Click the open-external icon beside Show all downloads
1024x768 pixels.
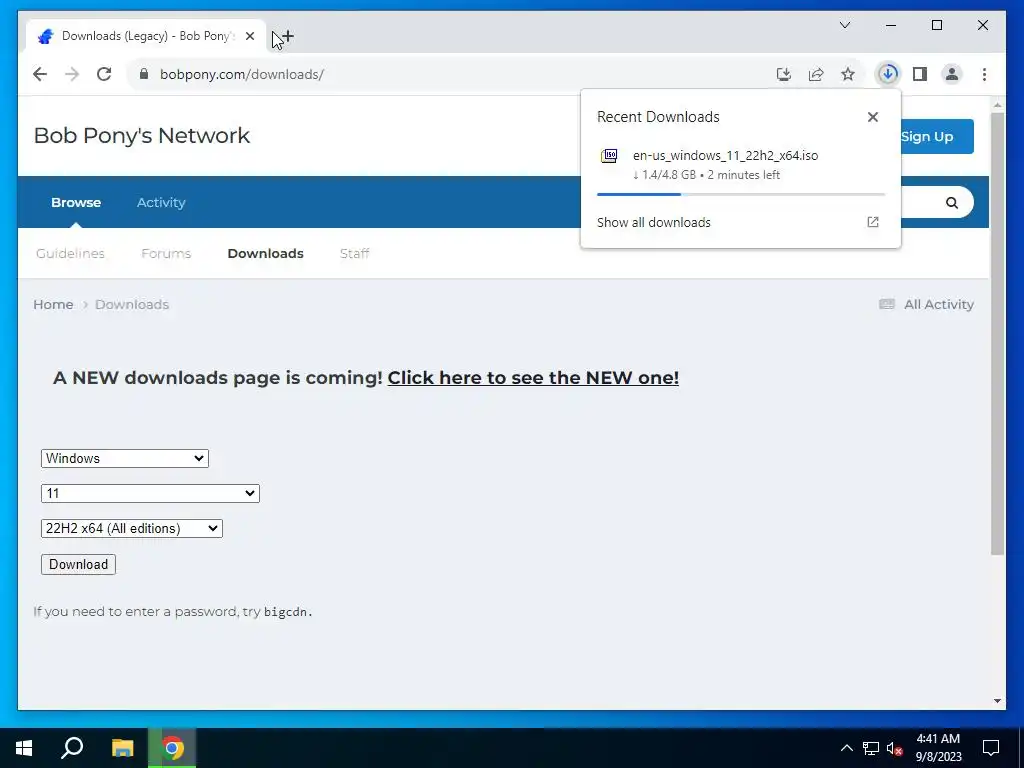(872, 222)
